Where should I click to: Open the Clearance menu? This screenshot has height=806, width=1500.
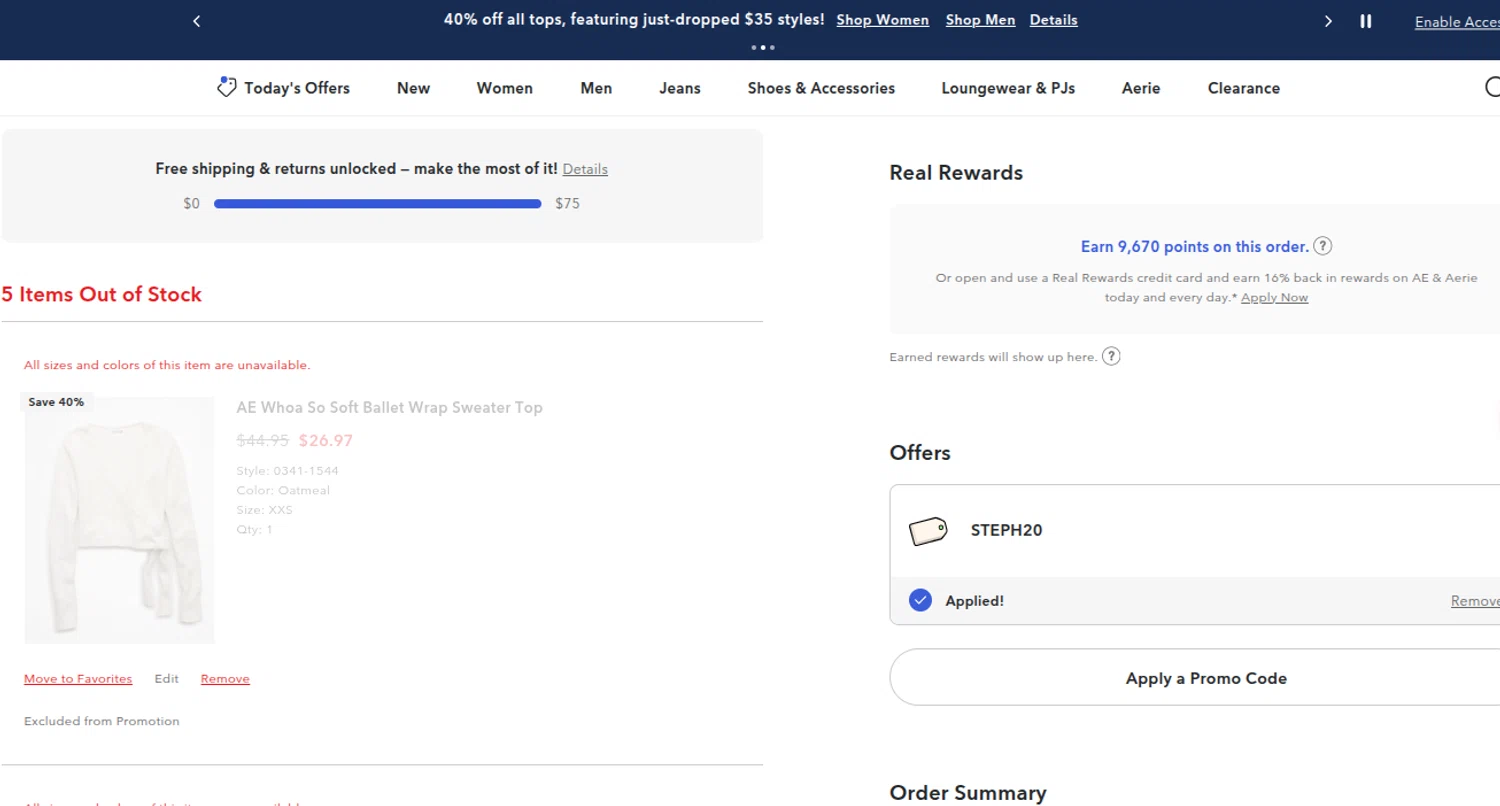point(1243,88)
